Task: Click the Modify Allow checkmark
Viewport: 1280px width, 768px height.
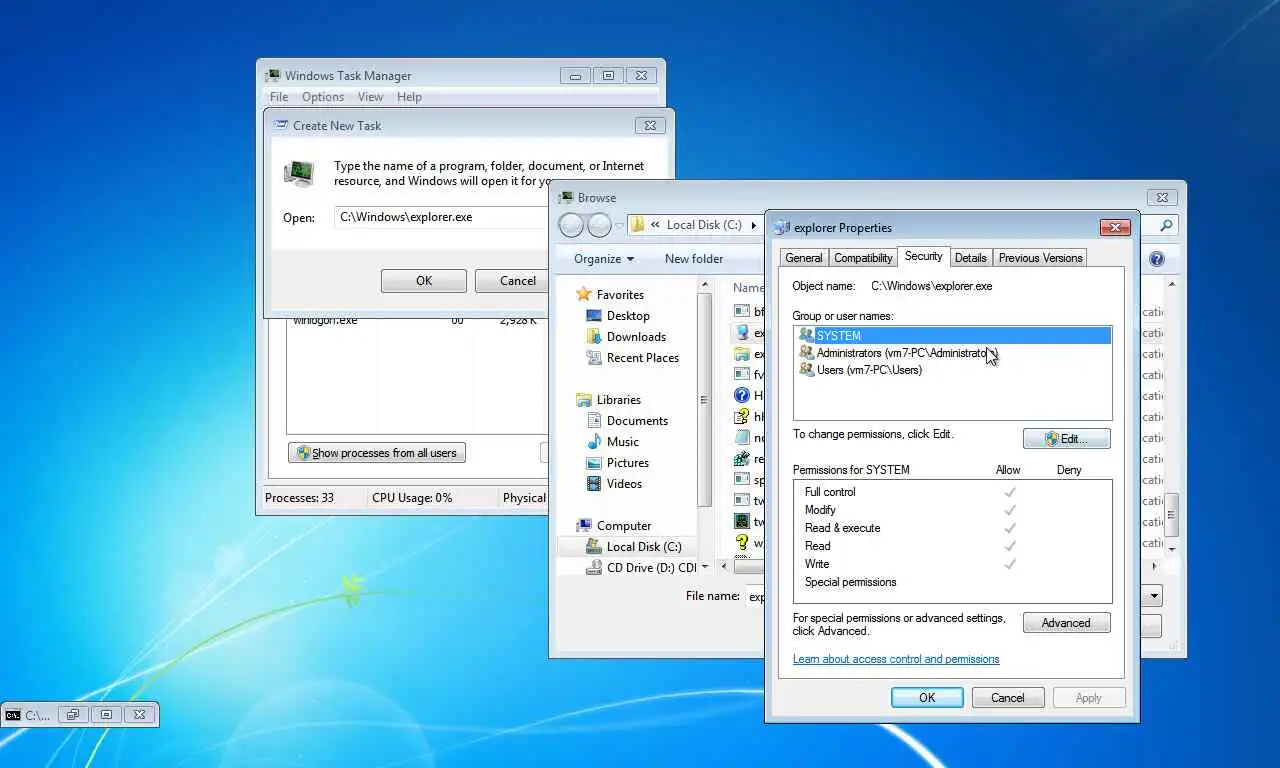Action: pyautogui.click(x=1010, y=510)
